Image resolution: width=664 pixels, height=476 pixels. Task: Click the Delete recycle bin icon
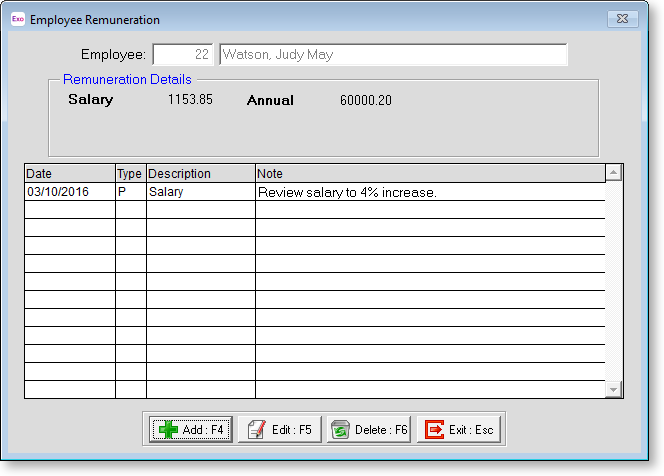pos(340,430)
